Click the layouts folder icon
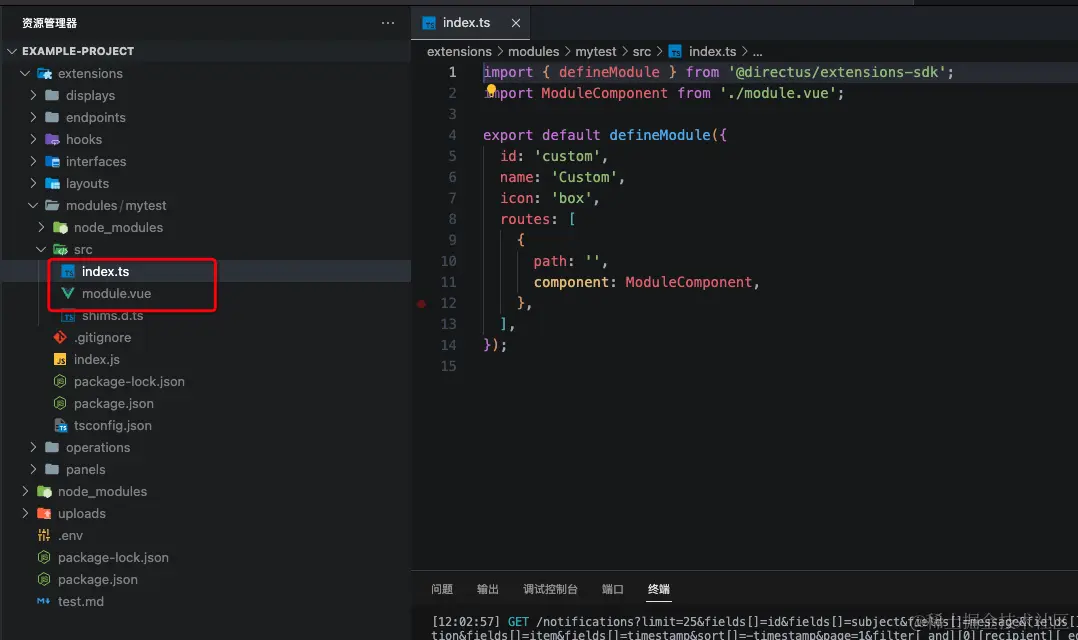Viewport: 1078px width, 640px height. coord(52,184)
